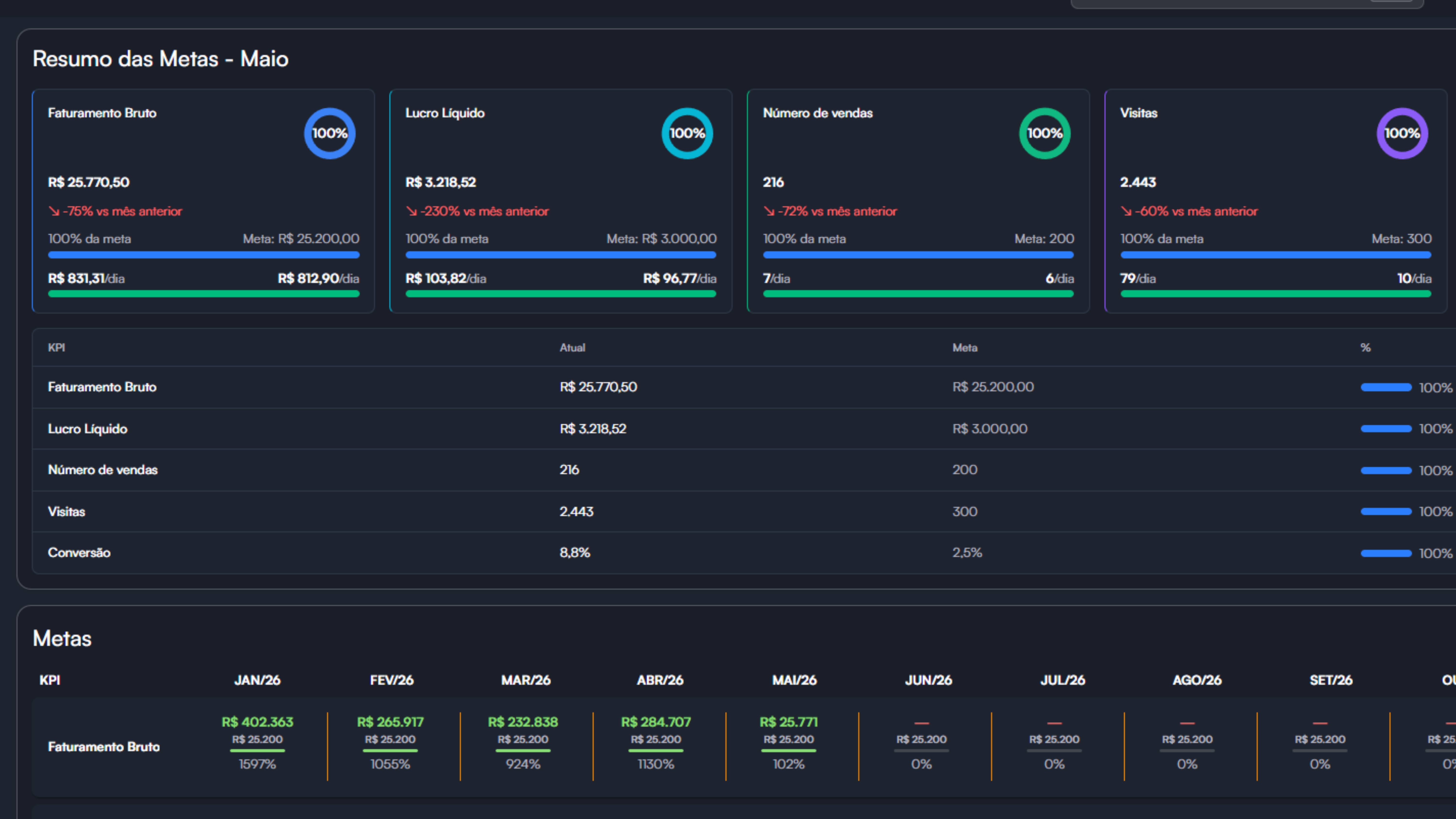Click the Meta: R$ 25.200,00 label
The width and height of the screenshot is (1456, 819).
click(x=301, y=239)
